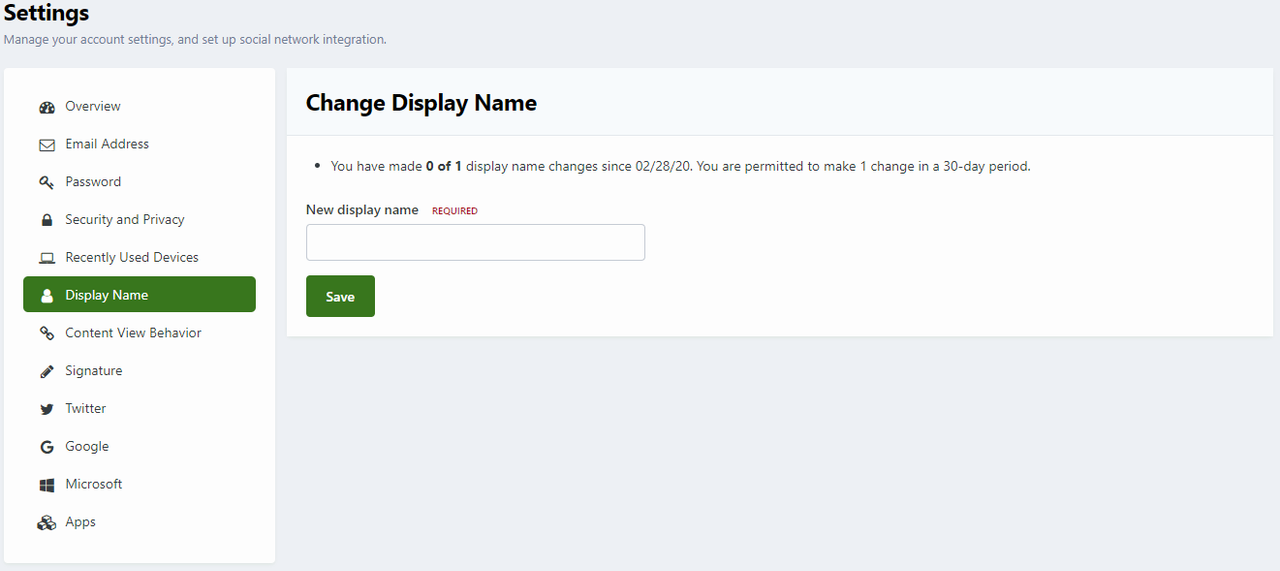Click the Change Display Name heading

tap(421, 102)
